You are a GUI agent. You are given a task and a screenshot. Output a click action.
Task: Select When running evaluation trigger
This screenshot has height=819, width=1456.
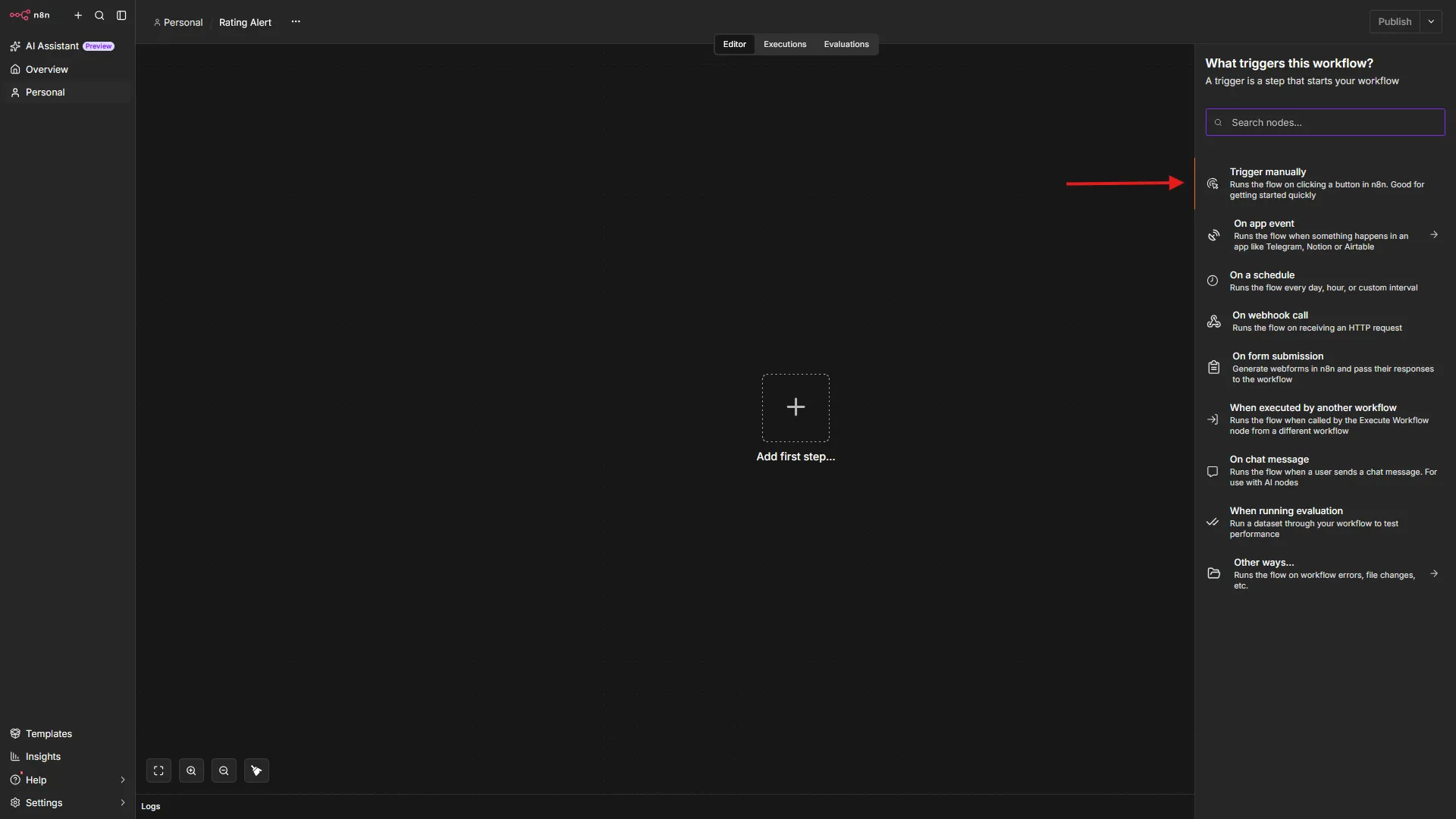point(1325,522)
